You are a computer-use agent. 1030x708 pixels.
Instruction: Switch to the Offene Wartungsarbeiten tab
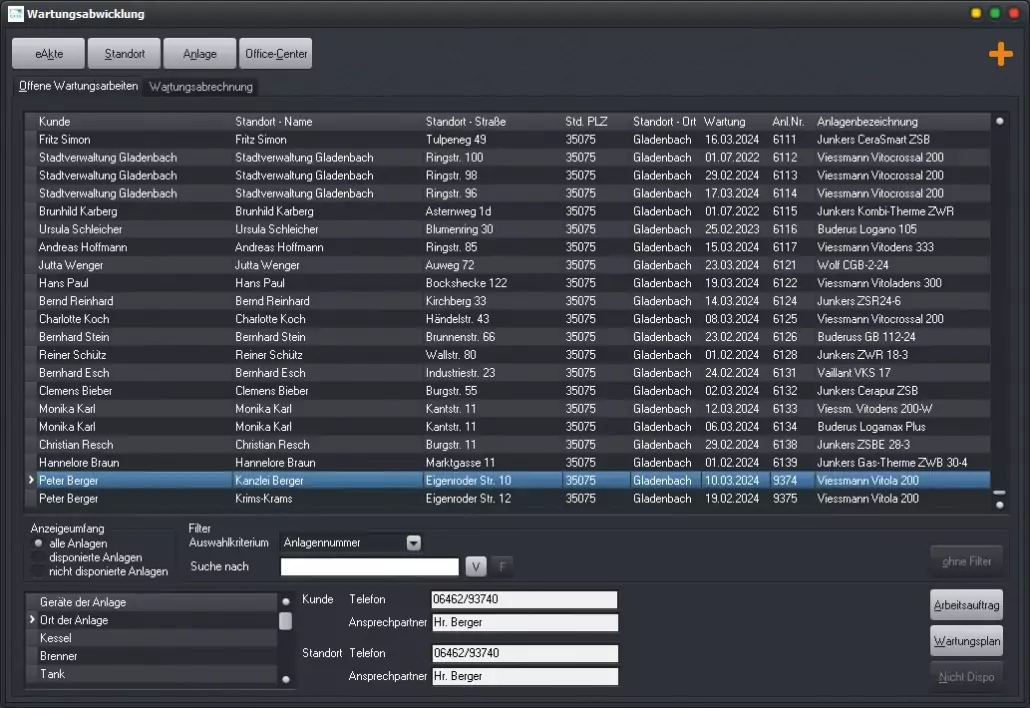tap(78, 86)
